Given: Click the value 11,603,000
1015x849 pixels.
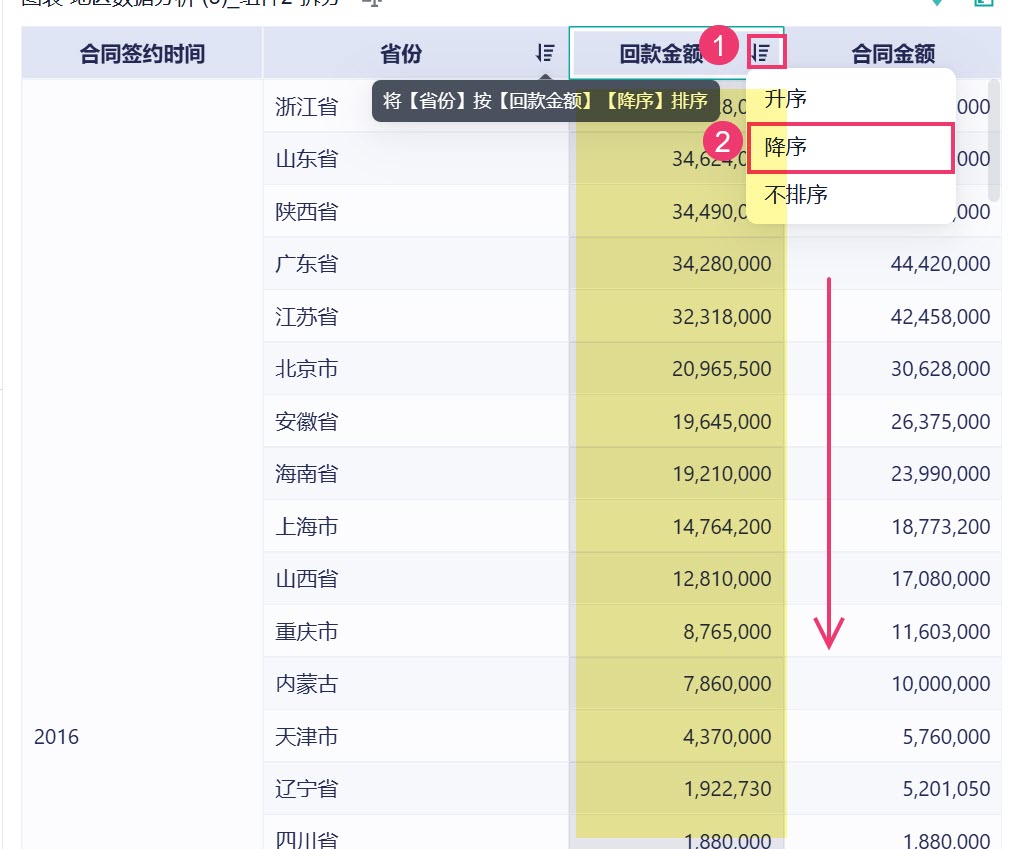Looking at the screenshot, I should click(940, 631).
